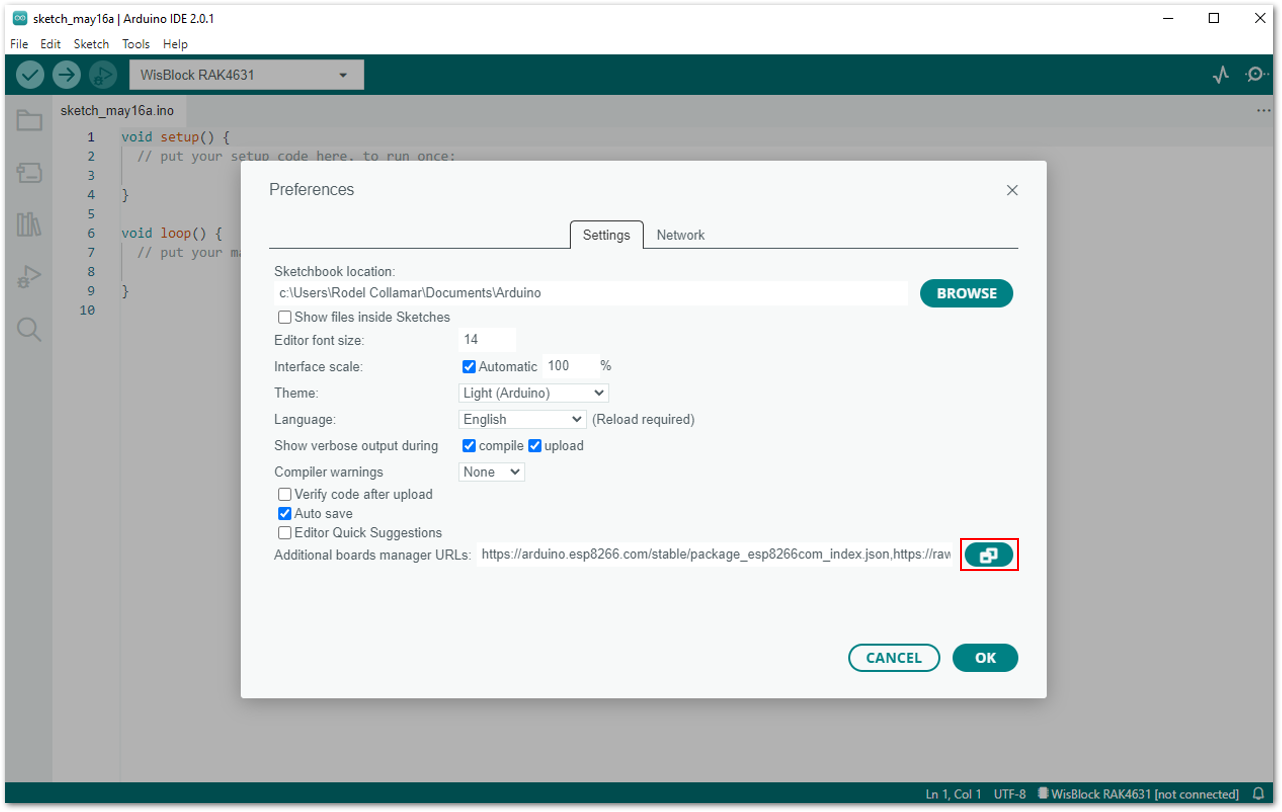Click Ln 1, Col 1 in status bar

[x=954, y=794]
